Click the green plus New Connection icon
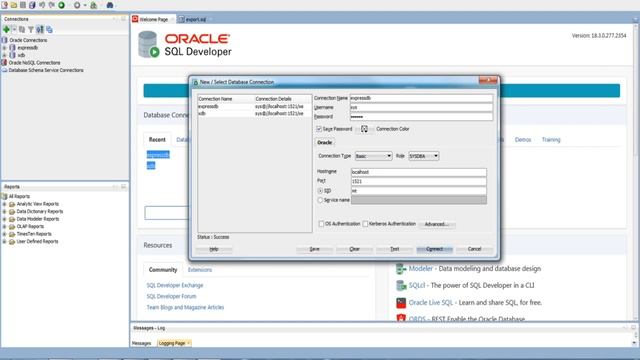Screen dimensions: 640x360 [6, 29]
